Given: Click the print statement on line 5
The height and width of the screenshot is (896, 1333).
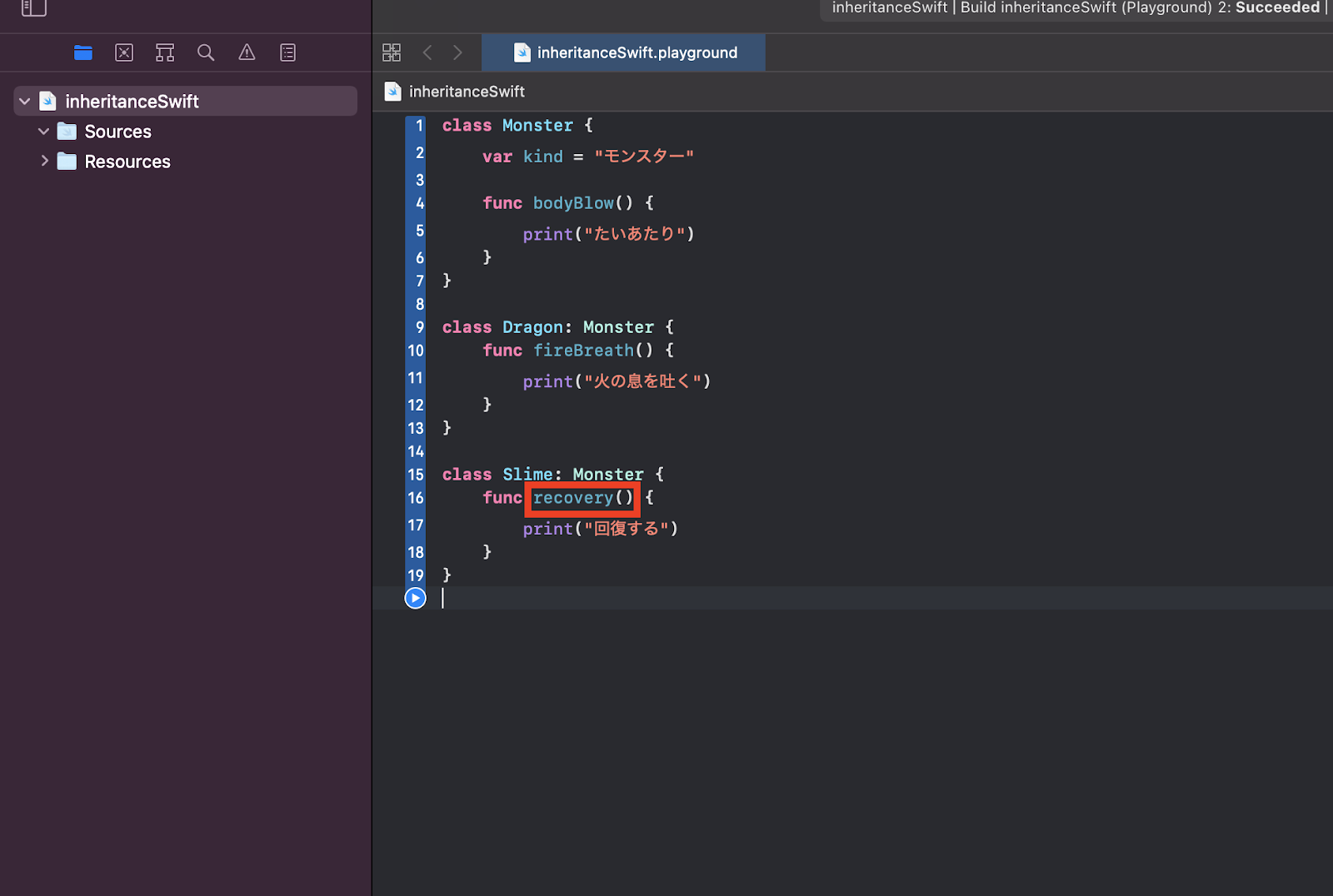Looking at the screenshot, I should pos(609,234).
